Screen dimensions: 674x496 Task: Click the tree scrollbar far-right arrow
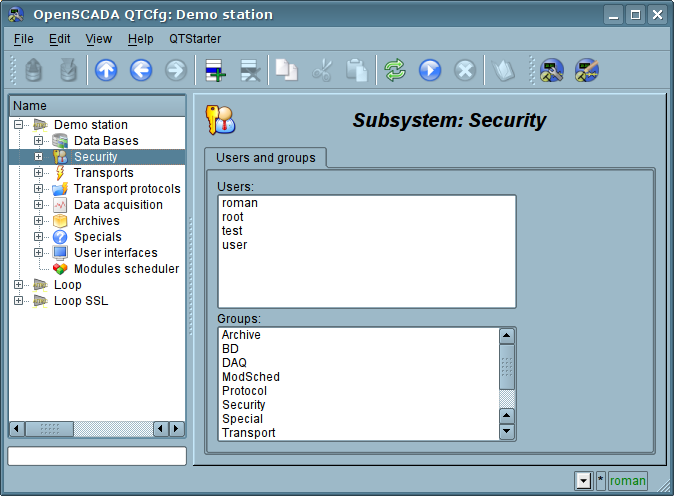[x=176, y=429]
